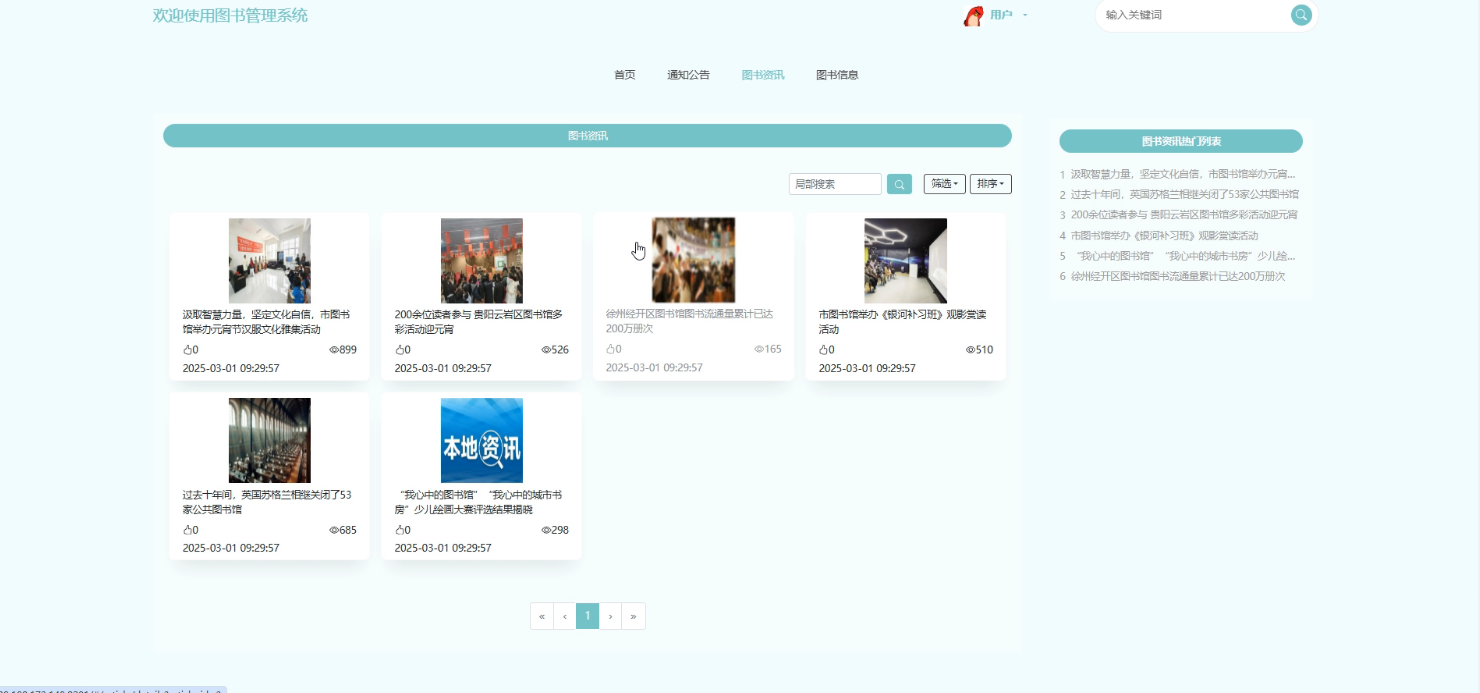The image size is (1480, 693).
Task: Open card title 徐州经开区图书馆图书流通量累计已达200万册次
Action: 689,321
